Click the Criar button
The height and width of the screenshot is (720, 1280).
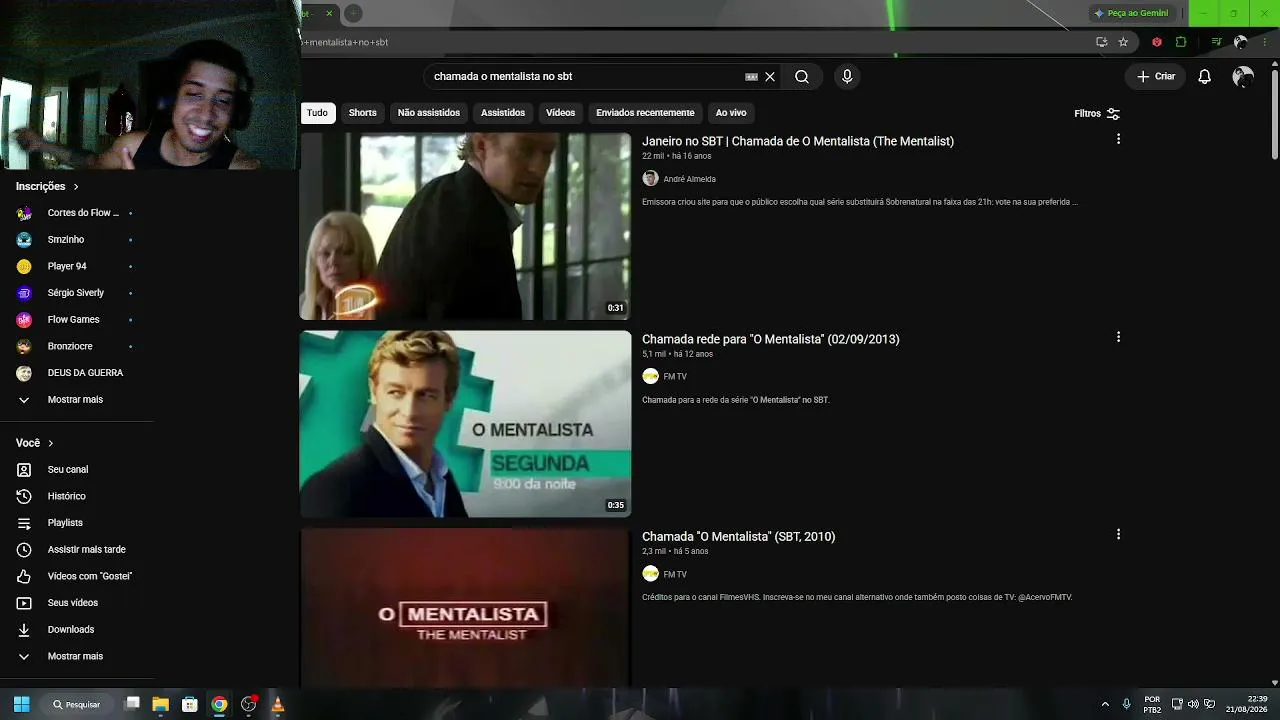pyautogui.click(x=1156, y=77)
